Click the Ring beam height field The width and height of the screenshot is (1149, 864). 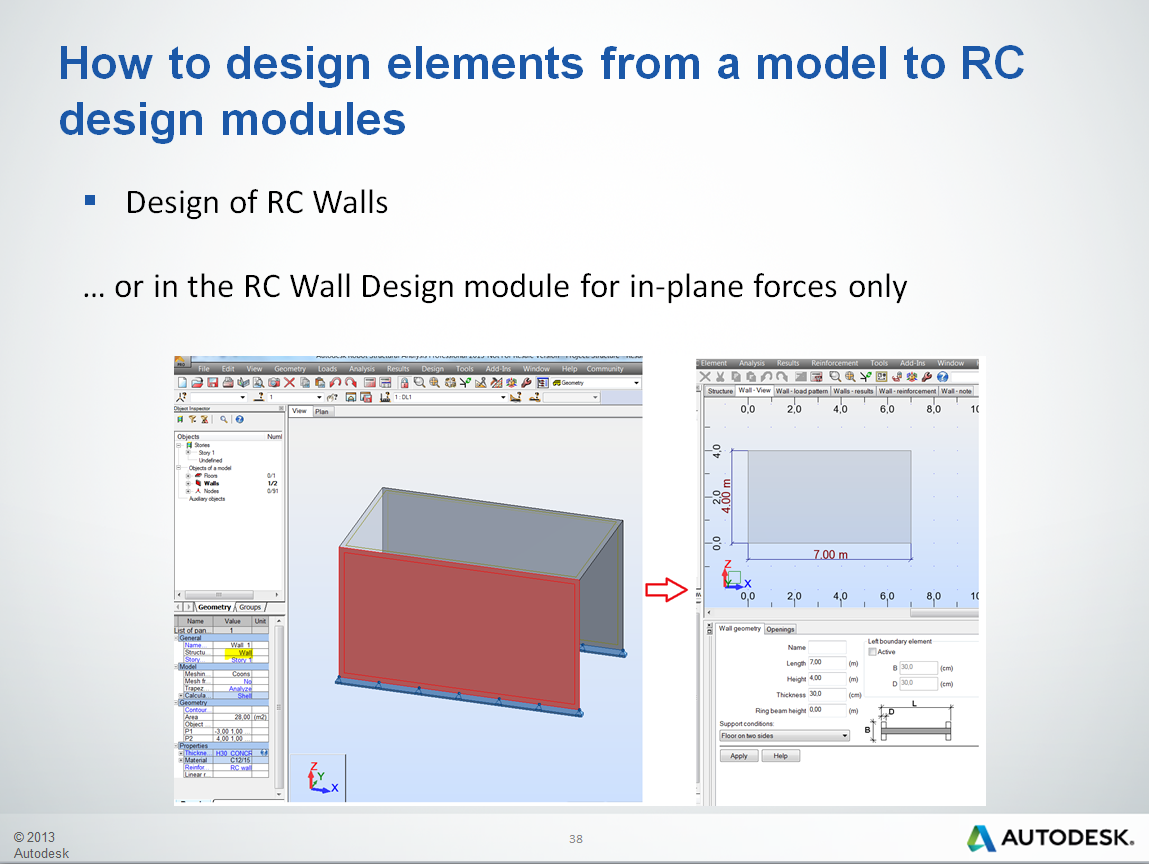(x=827, y=710)
